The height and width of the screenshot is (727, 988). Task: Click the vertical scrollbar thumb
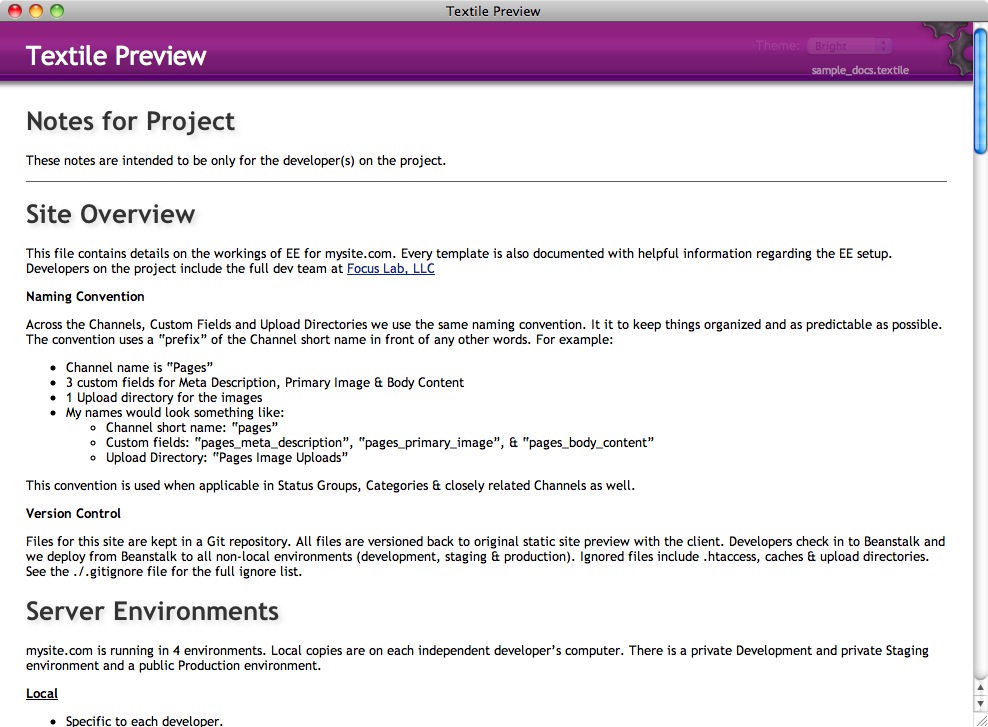(x=980, y=90)
